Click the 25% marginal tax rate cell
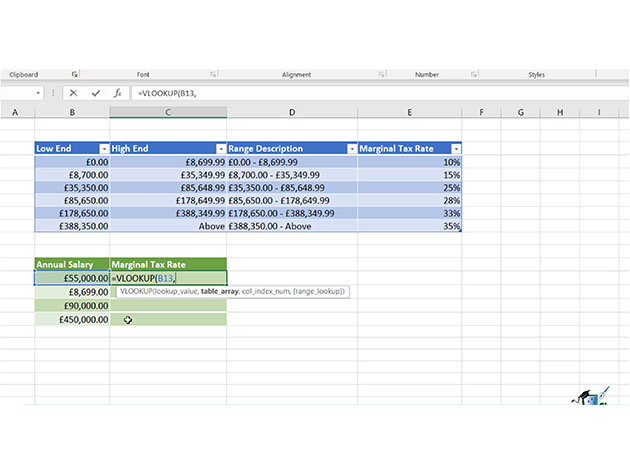Screen dimensions: 630x473 pos(410,187)
